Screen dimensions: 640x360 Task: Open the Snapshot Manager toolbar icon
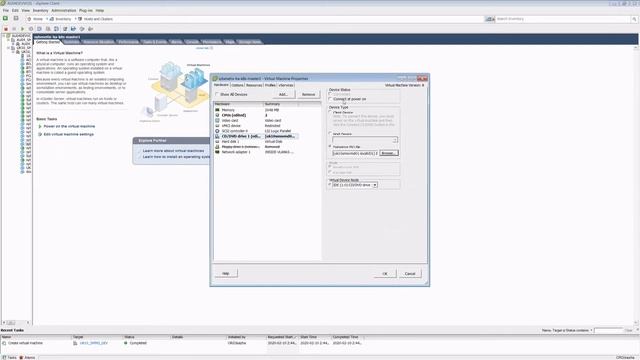(56, 29)
